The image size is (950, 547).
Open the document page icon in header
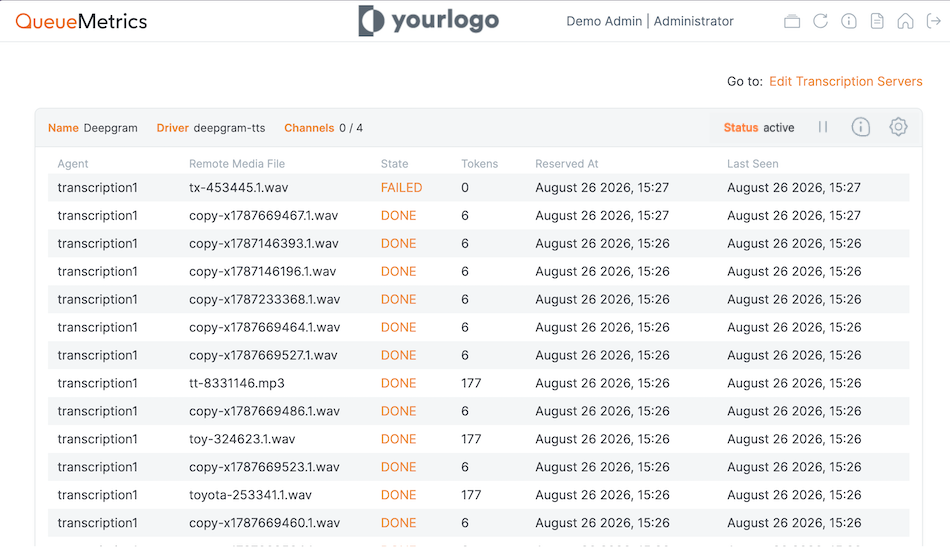tap(877, 21)
